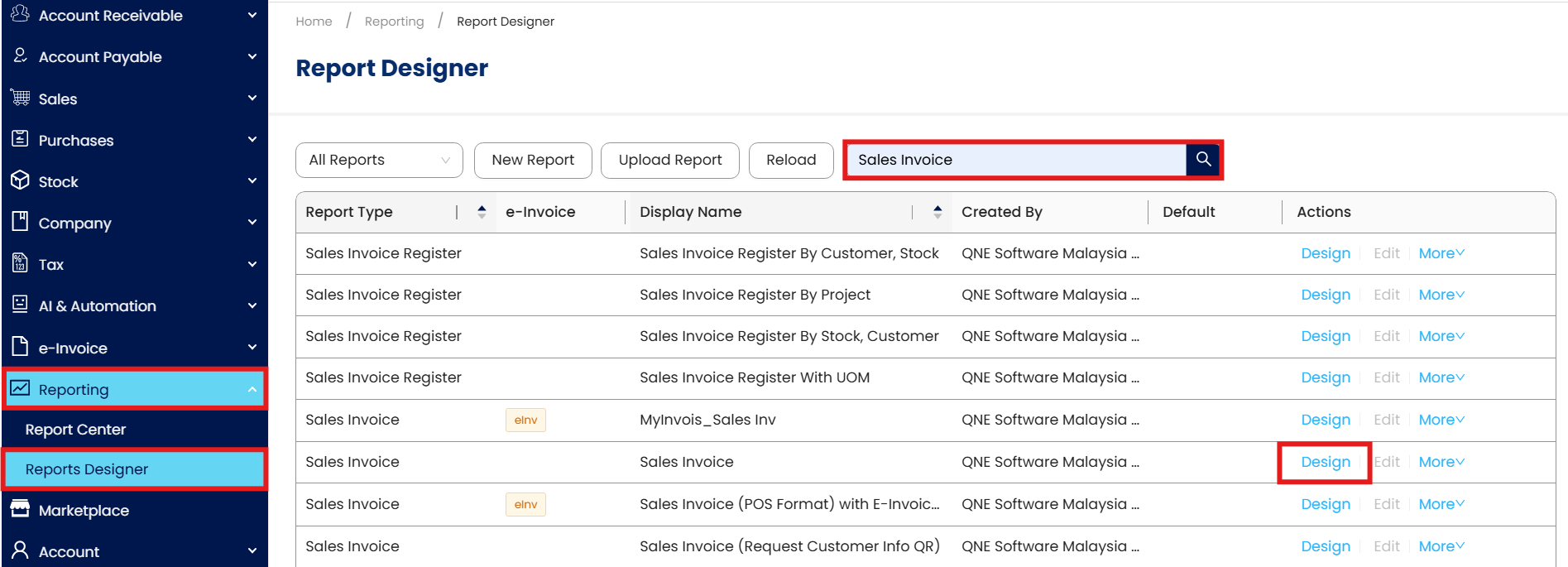Click the magnifier search icon button
The height and width of the screenshot is (567, 1568).
coord(1203,159)
